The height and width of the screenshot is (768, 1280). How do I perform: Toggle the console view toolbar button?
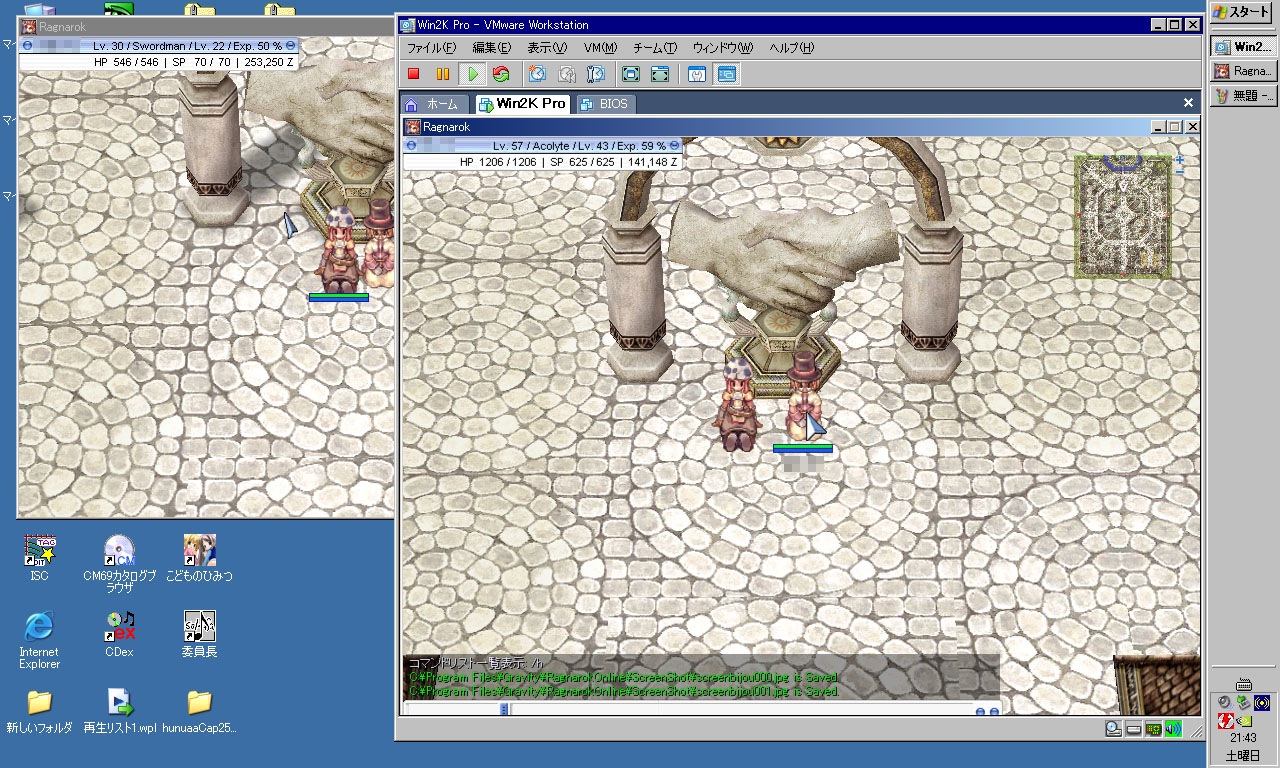pyautogui.click(x=727, y=74)
